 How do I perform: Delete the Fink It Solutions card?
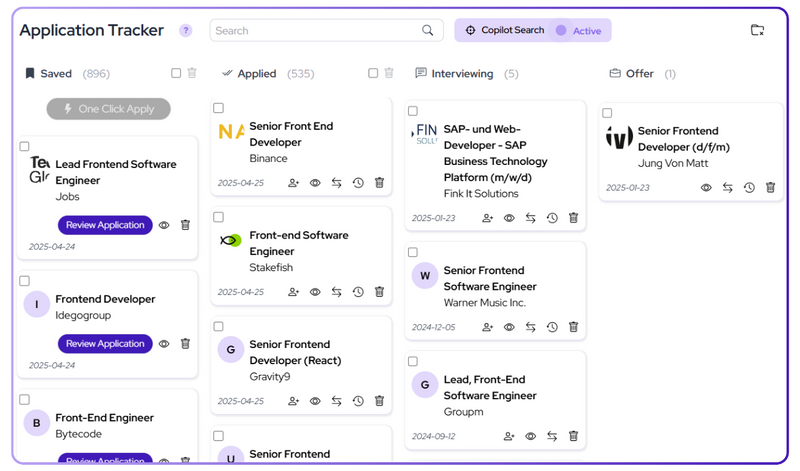click(573, 218)
